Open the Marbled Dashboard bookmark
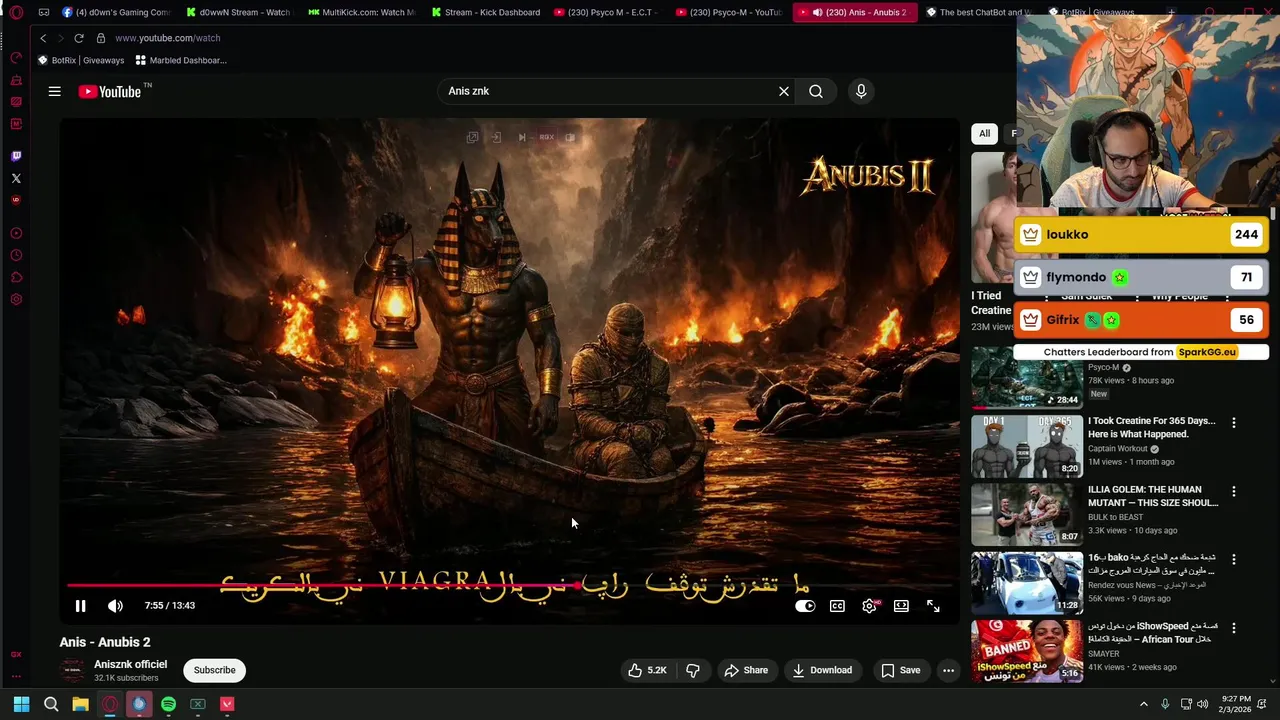The height and width of the screenshot is (720, 1280). click(181, 60)
